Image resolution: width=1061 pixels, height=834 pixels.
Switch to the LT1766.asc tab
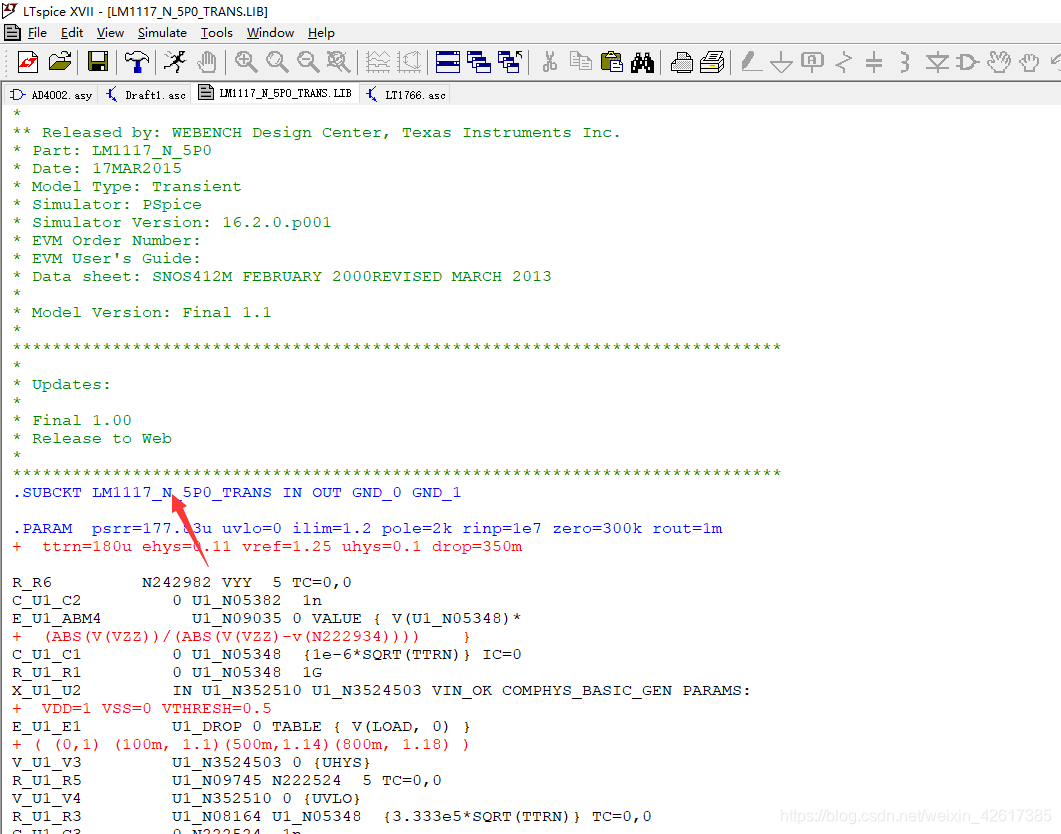[406, 95]
